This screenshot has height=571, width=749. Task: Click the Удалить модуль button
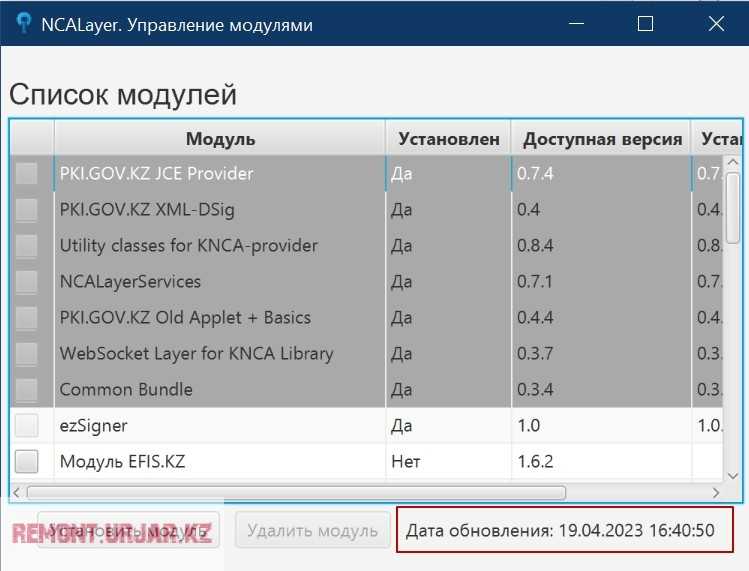tap(312, 530)
